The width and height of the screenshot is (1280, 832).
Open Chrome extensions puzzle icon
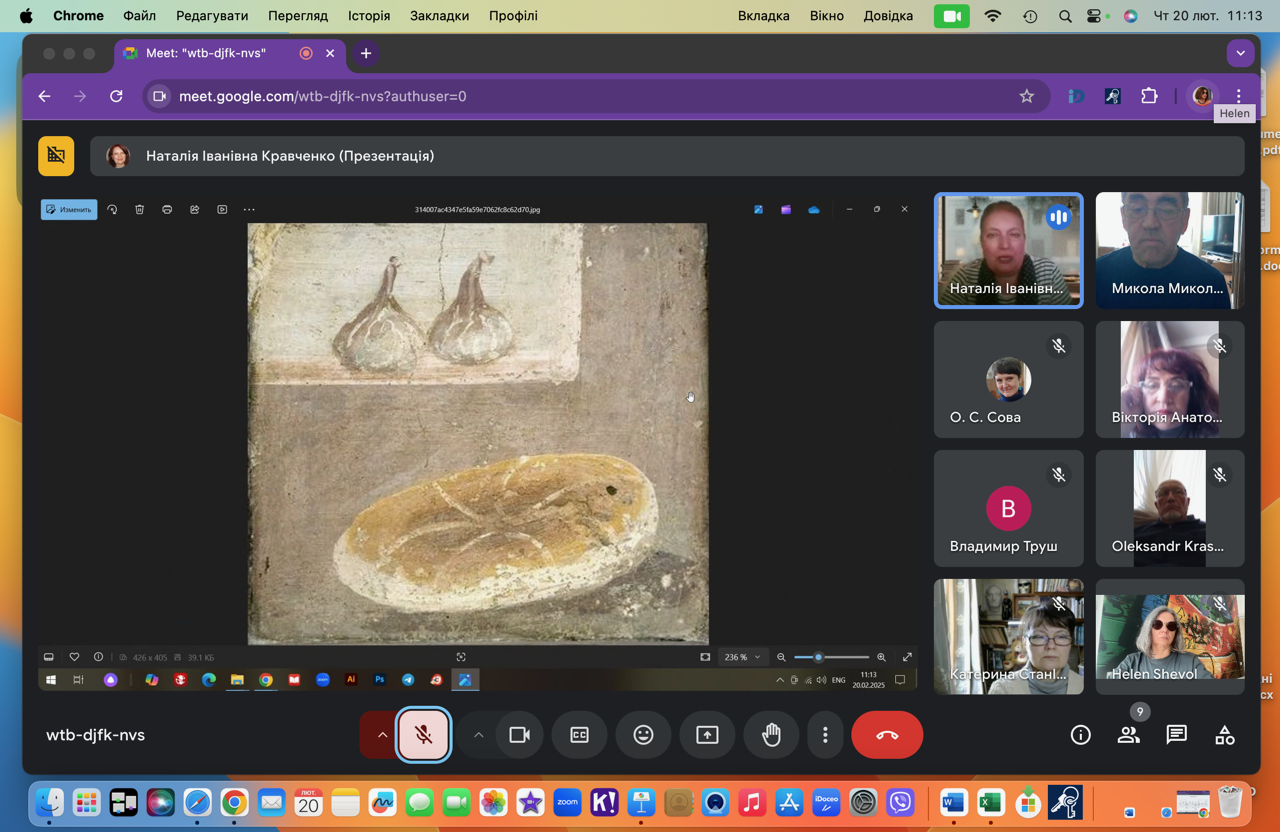coord(1149,96)
